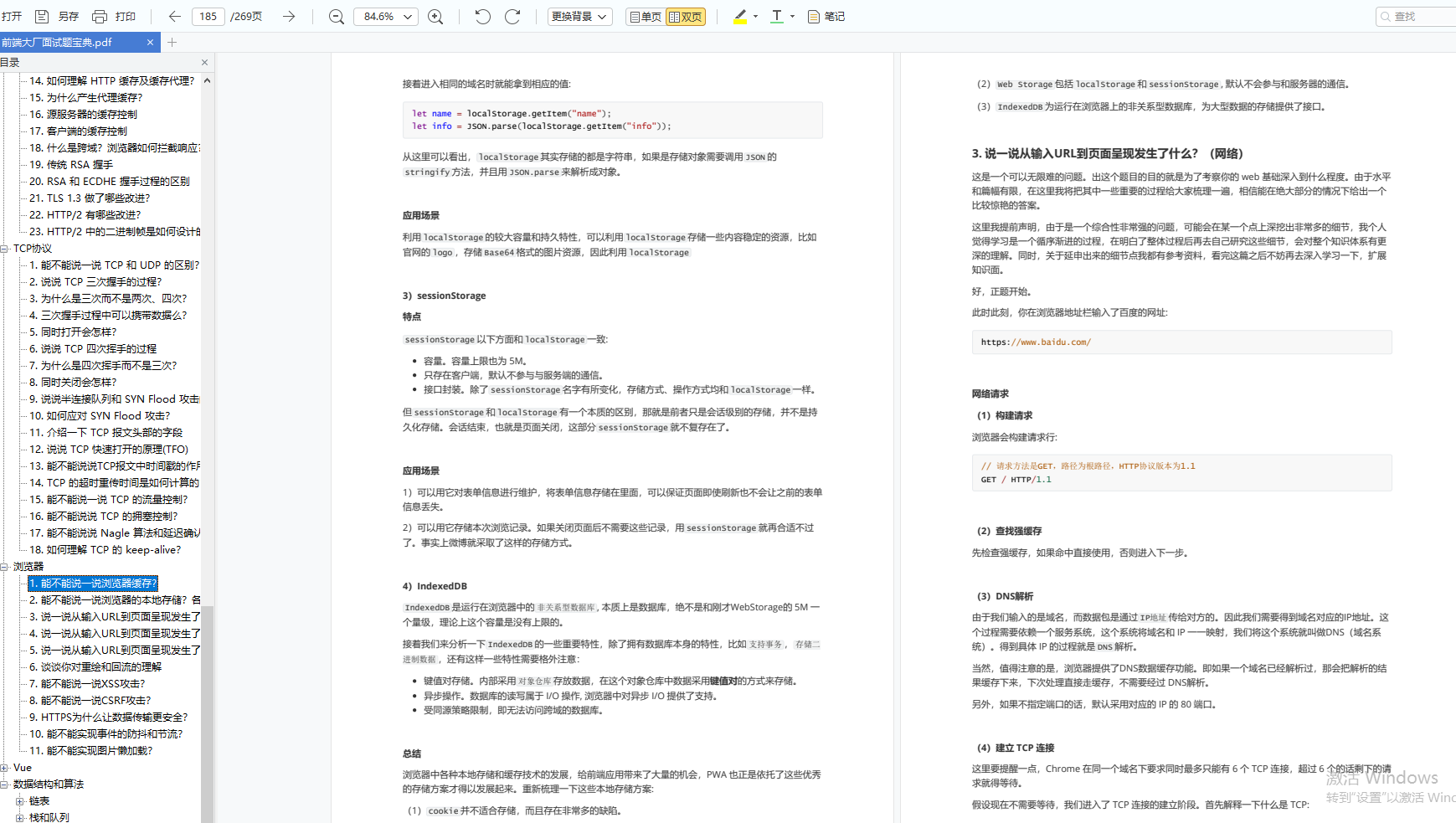Open the 更换背景 background dropdown
This screenshot has width=1456, height=823.
pyautogui.click(x=580, y=16)
